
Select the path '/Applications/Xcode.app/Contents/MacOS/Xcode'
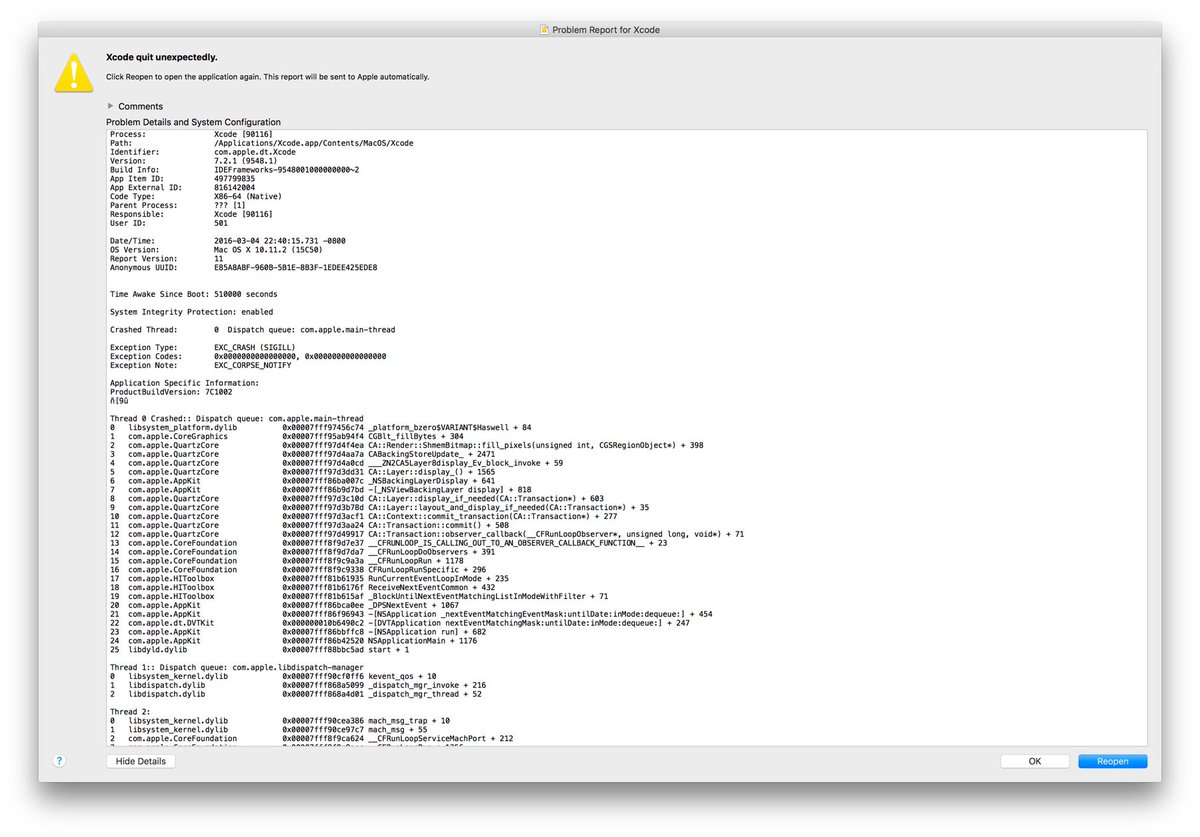[x=313, y=143]
